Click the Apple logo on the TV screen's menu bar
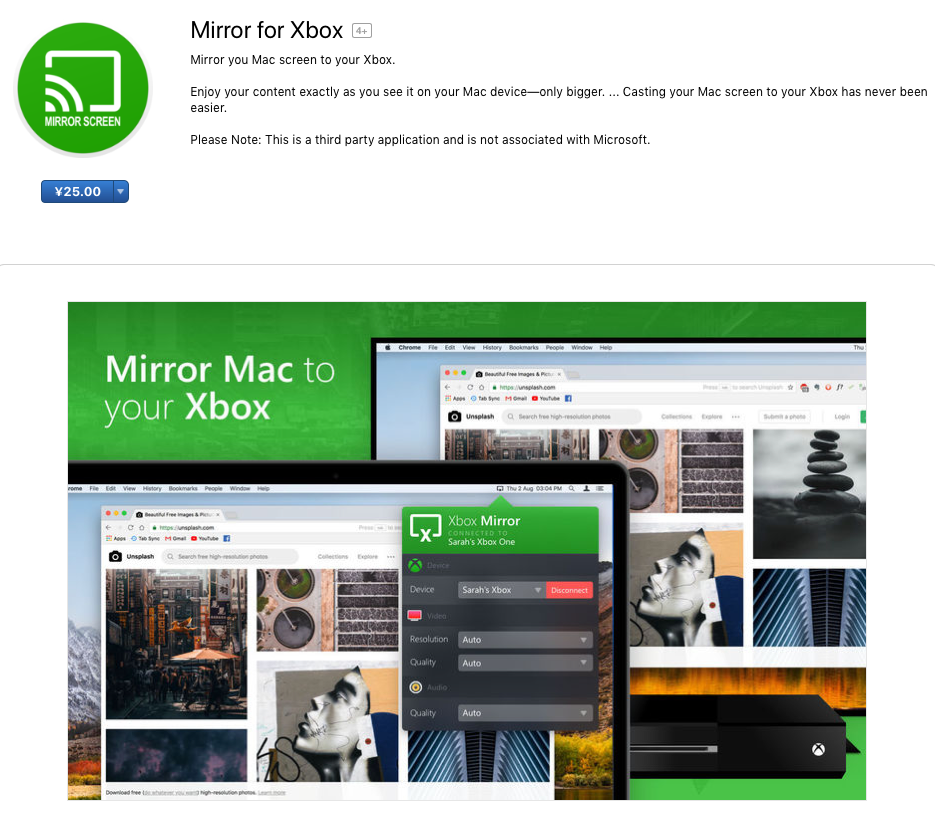 tap(388, 347)
